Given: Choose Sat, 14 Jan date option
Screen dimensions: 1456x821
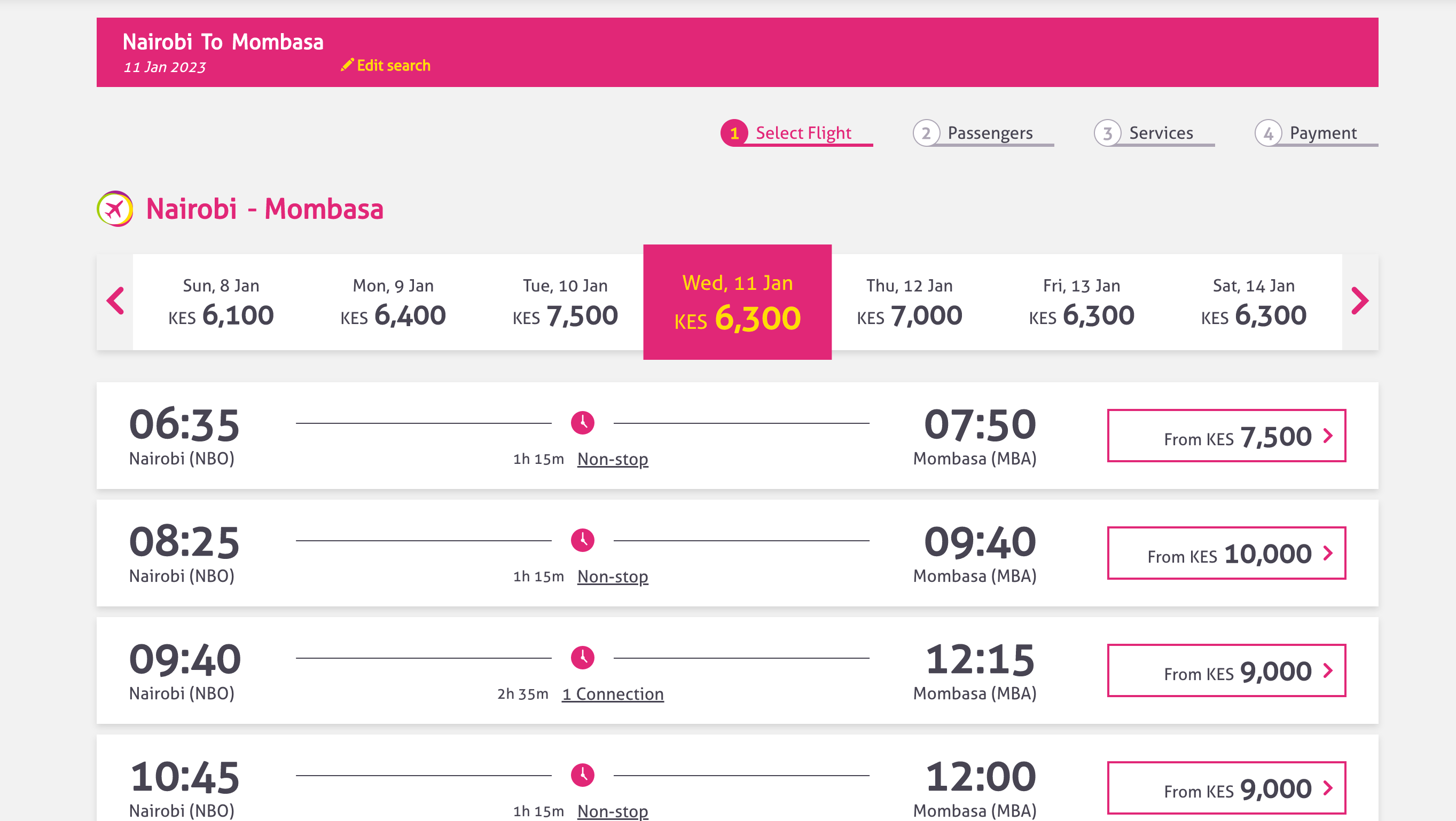Looking at the screenshot, I should [1254, 302].
